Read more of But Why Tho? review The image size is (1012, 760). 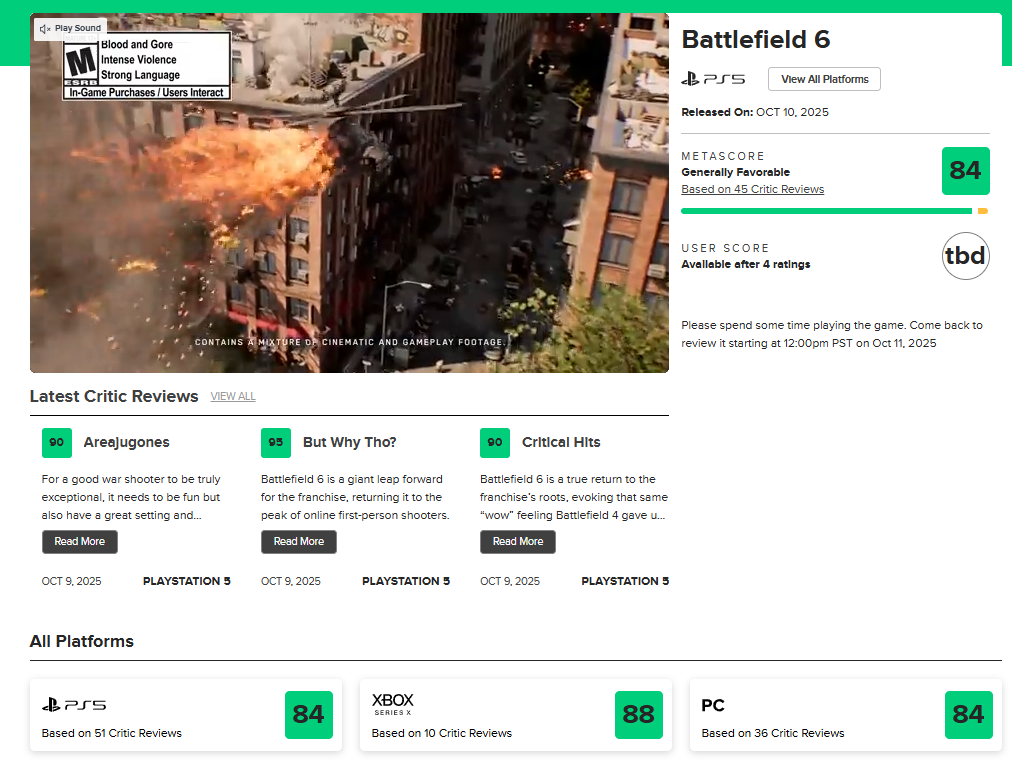[x=299, y=542]
